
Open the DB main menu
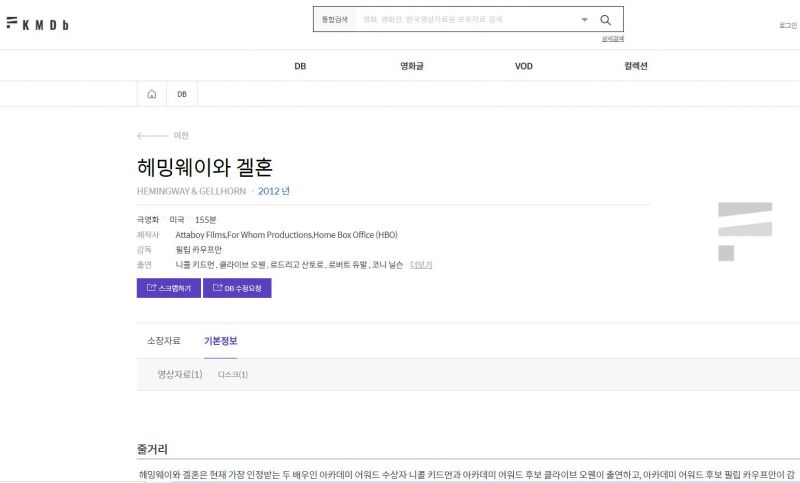point(300,66)
